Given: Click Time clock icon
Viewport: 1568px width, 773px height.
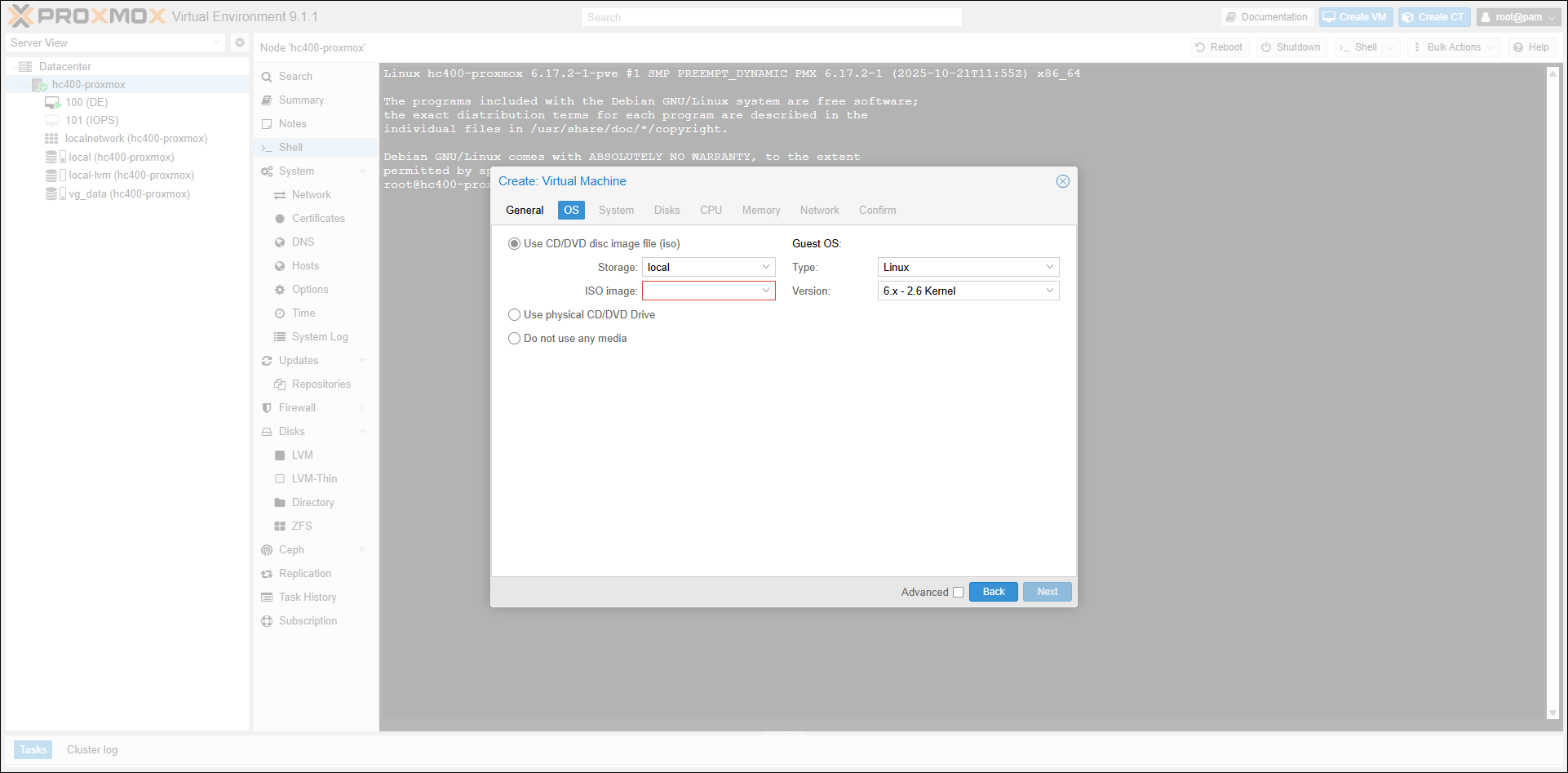Looking at the screenshot, I should 280,313.
